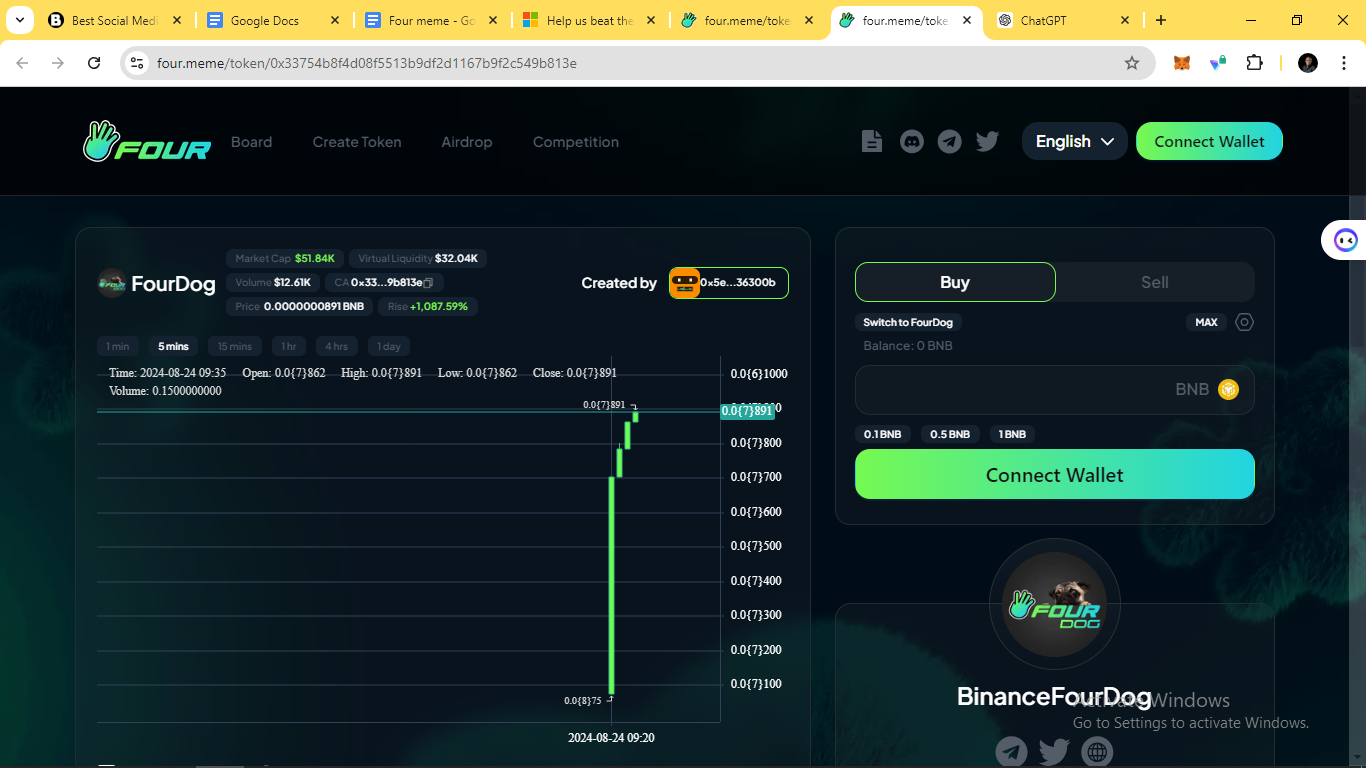
Task: Click the tallest green candlestick on chart
Action: pyautogui.click(x=611, y=586)
